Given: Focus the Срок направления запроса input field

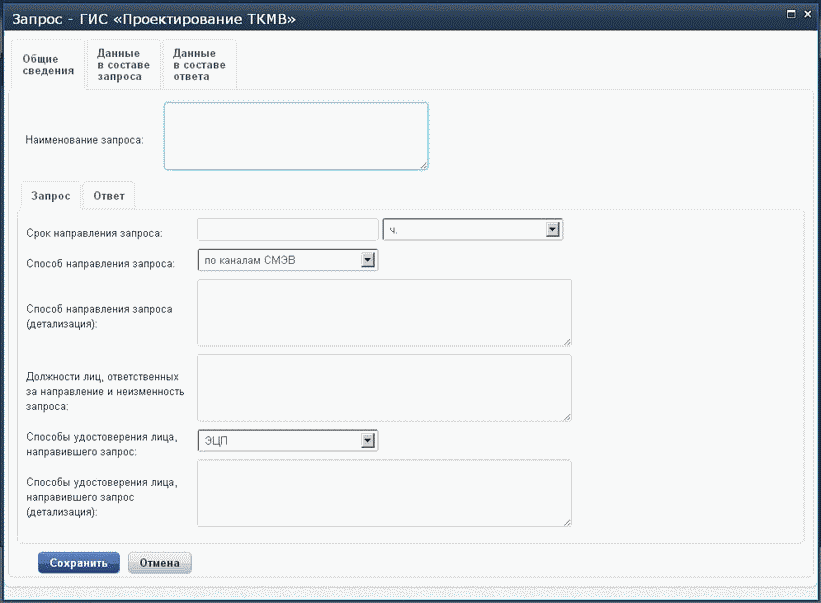Looking at the screenshot, I should point(288,230).
